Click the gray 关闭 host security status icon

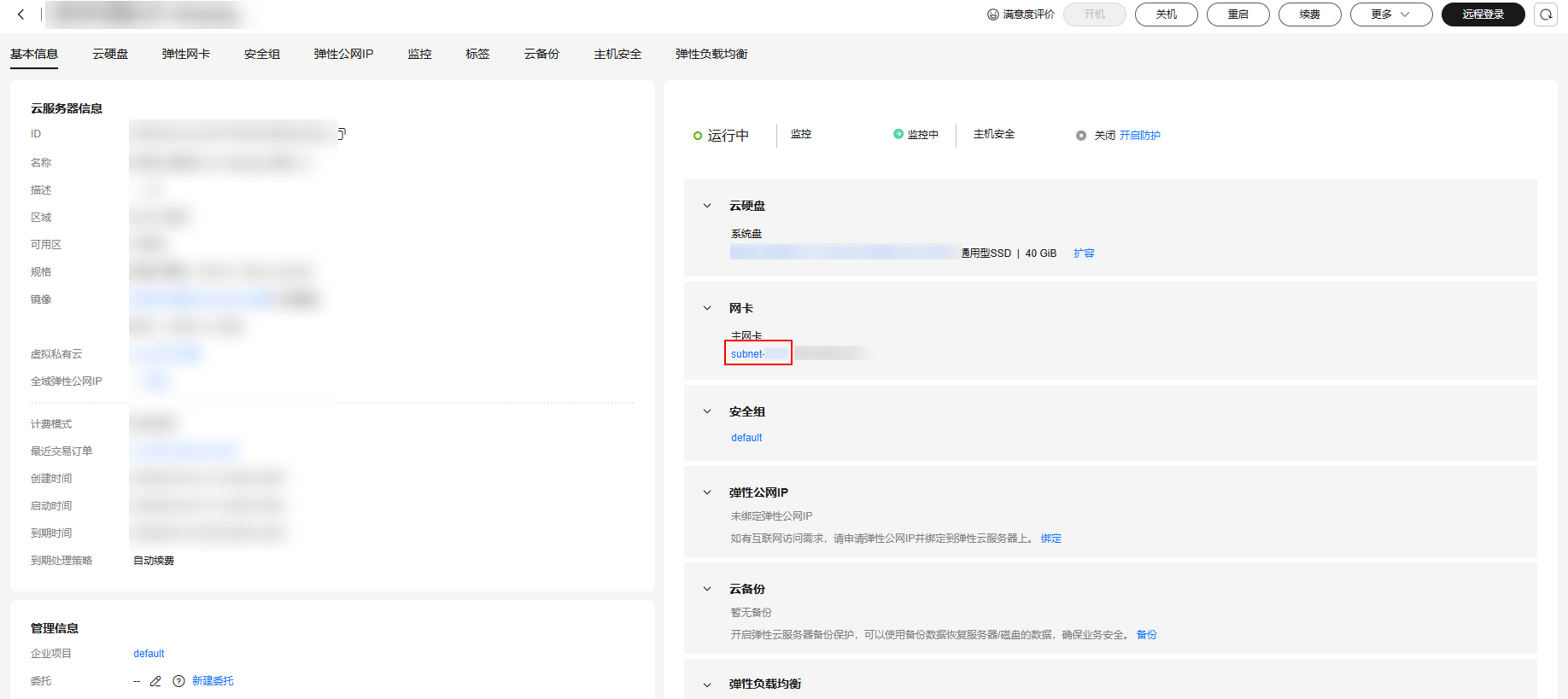click(1081, 135)
